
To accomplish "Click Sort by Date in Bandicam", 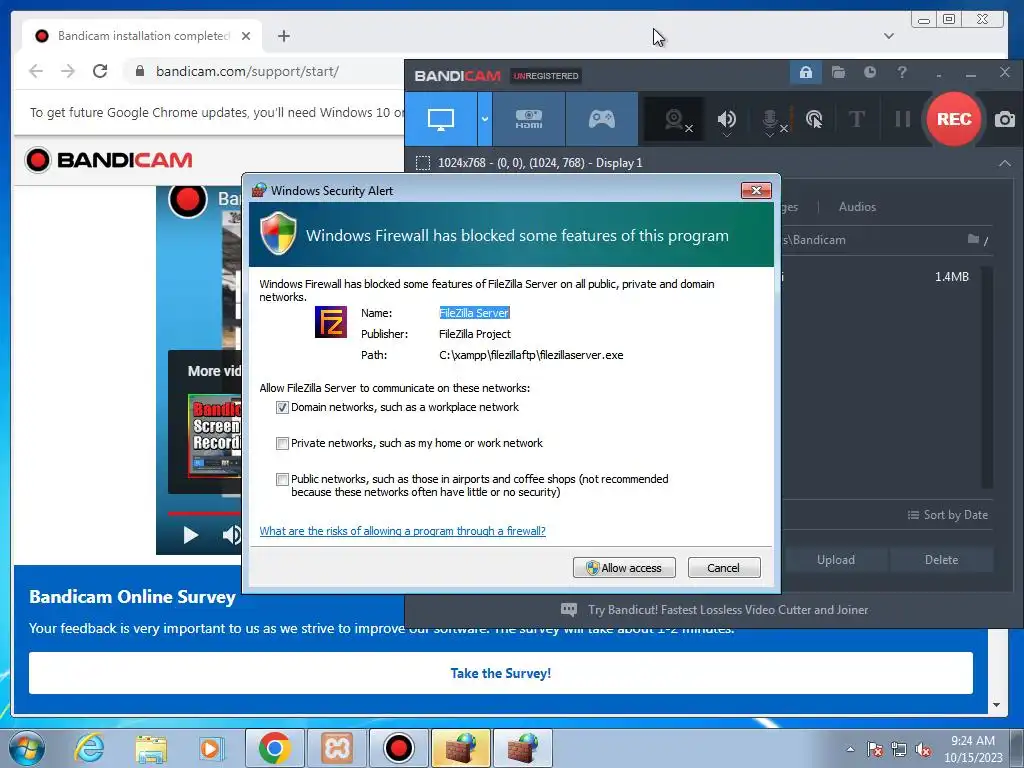I will [x=948, y=515].
